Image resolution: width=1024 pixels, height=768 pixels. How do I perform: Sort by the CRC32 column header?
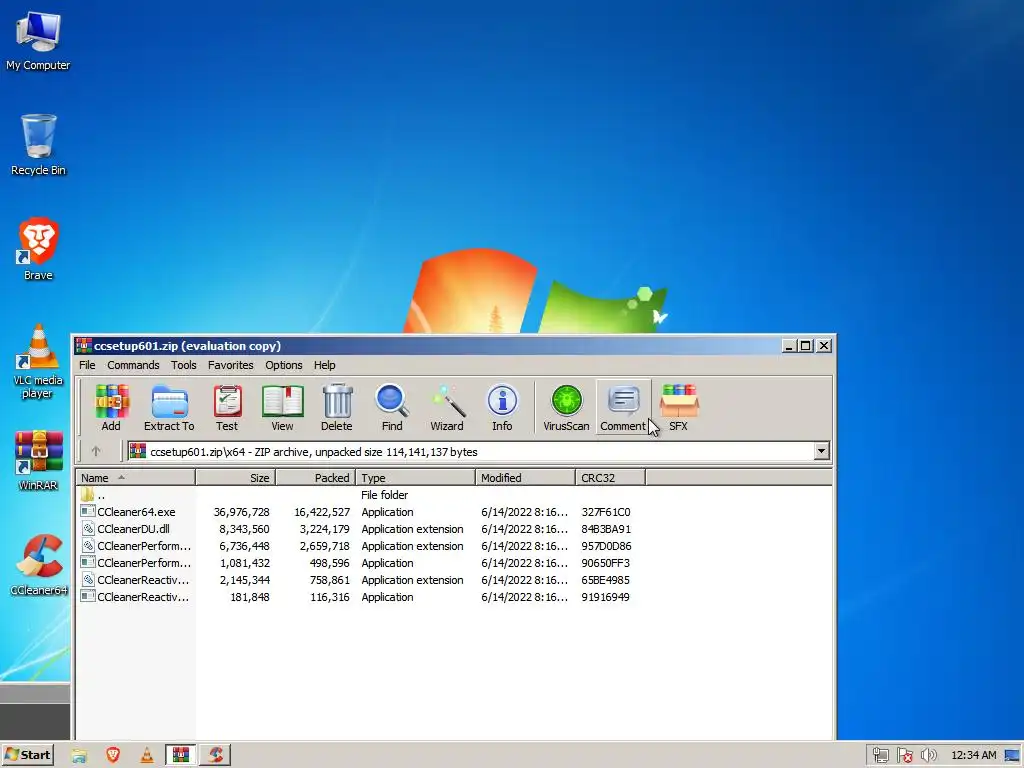tap(611, 477)
